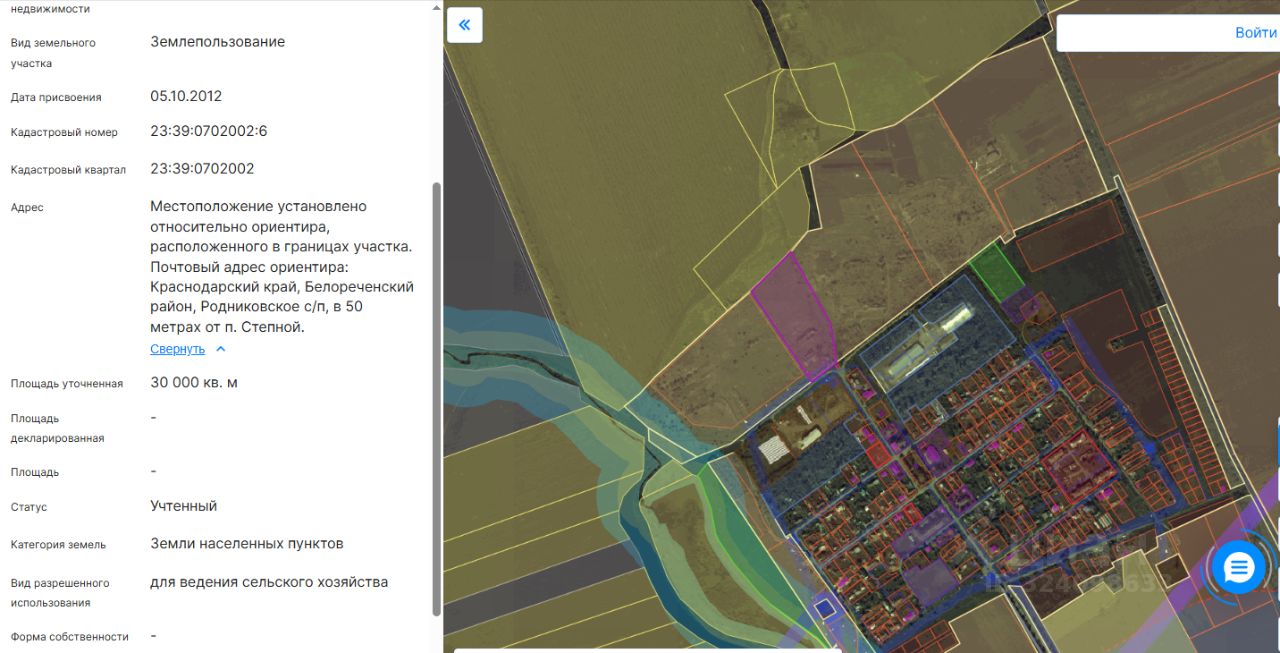Click the chevron next to Свернуть
Image resolution: width=1280 pixels, height=653 pixels.
coord(221,349)
